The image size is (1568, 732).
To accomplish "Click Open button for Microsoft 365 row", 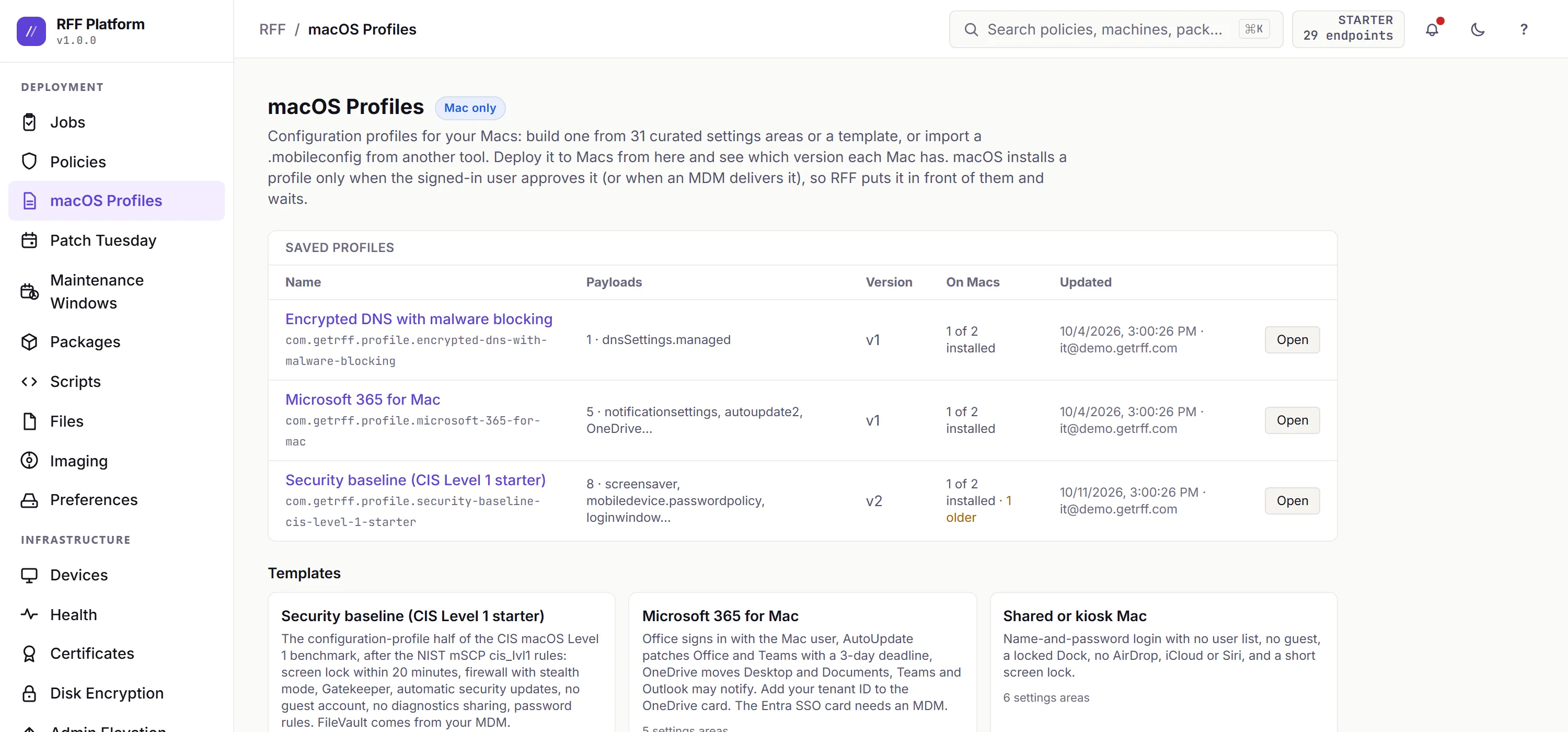I will (x=1292, y=420).
